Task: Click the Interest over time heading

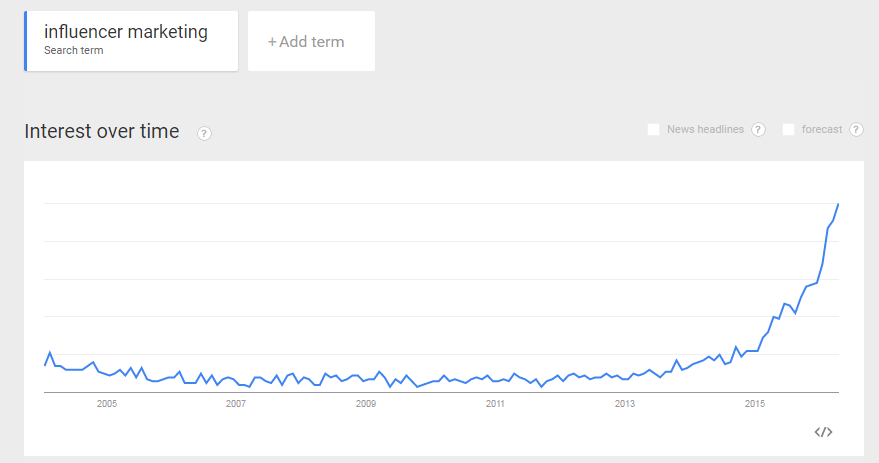Action: (102, 131)
